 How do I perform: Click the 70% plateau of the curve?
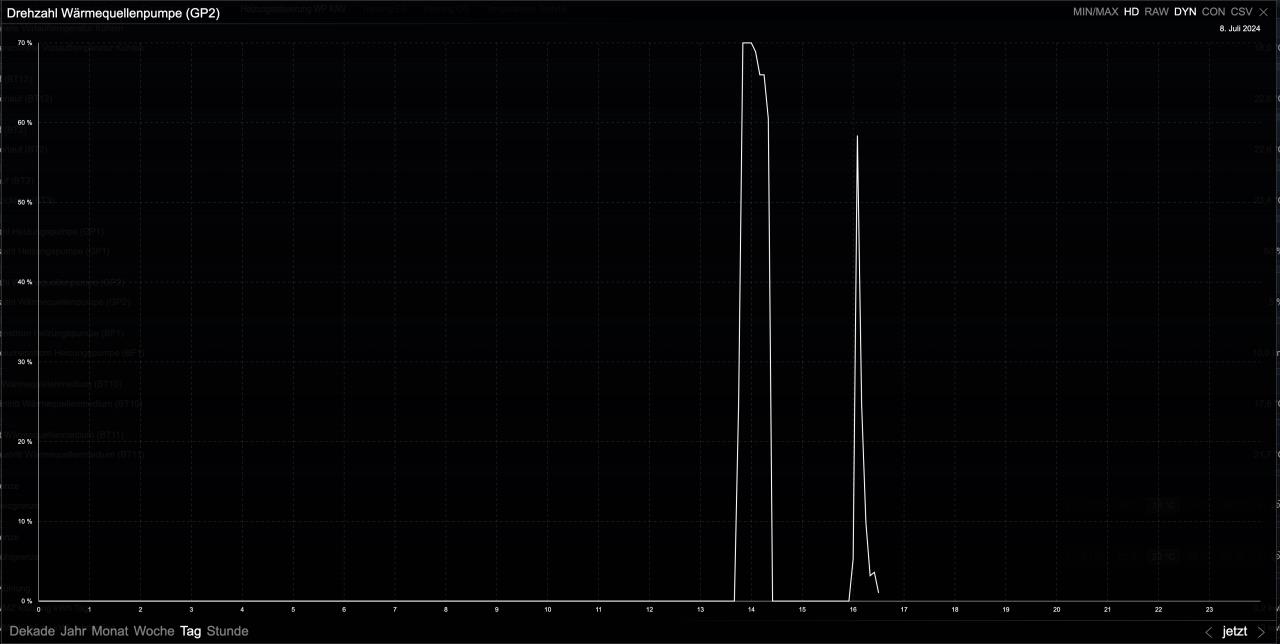(x=747, y=43)
